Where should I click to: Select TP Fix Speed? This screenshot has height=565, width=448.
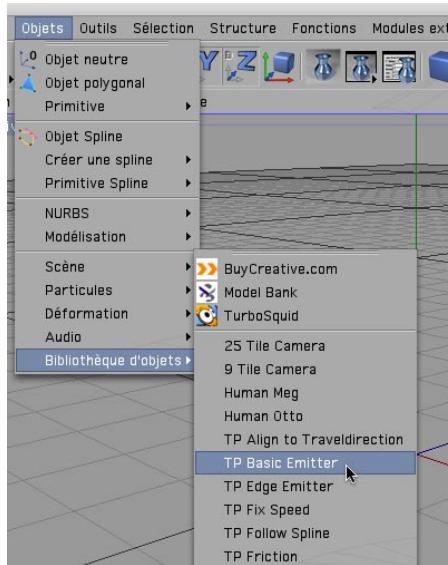click(x=306, y=510)
